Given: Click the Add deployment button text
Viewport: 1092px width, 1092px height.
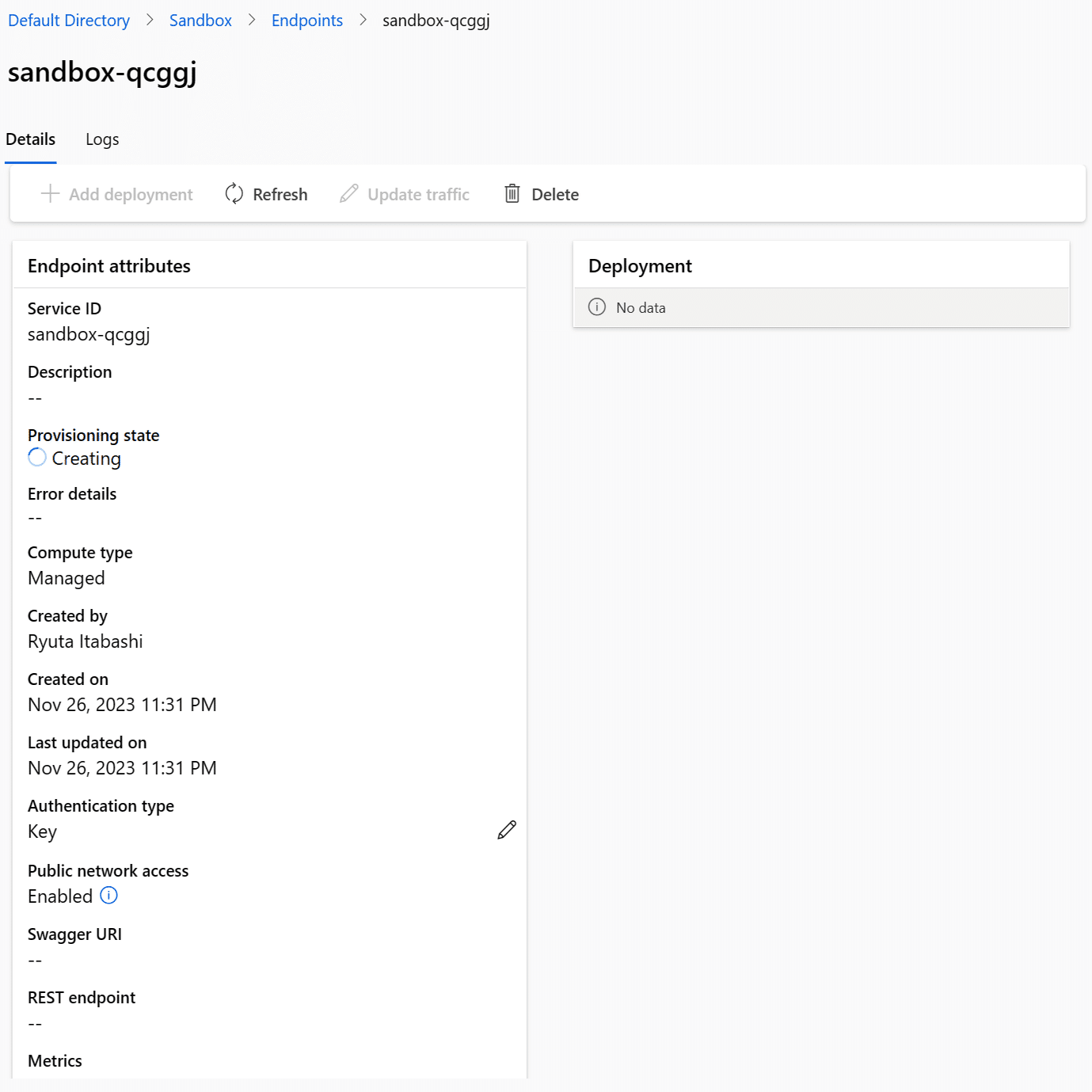Looking at the screenshot, I should click(x=131, y=195).
